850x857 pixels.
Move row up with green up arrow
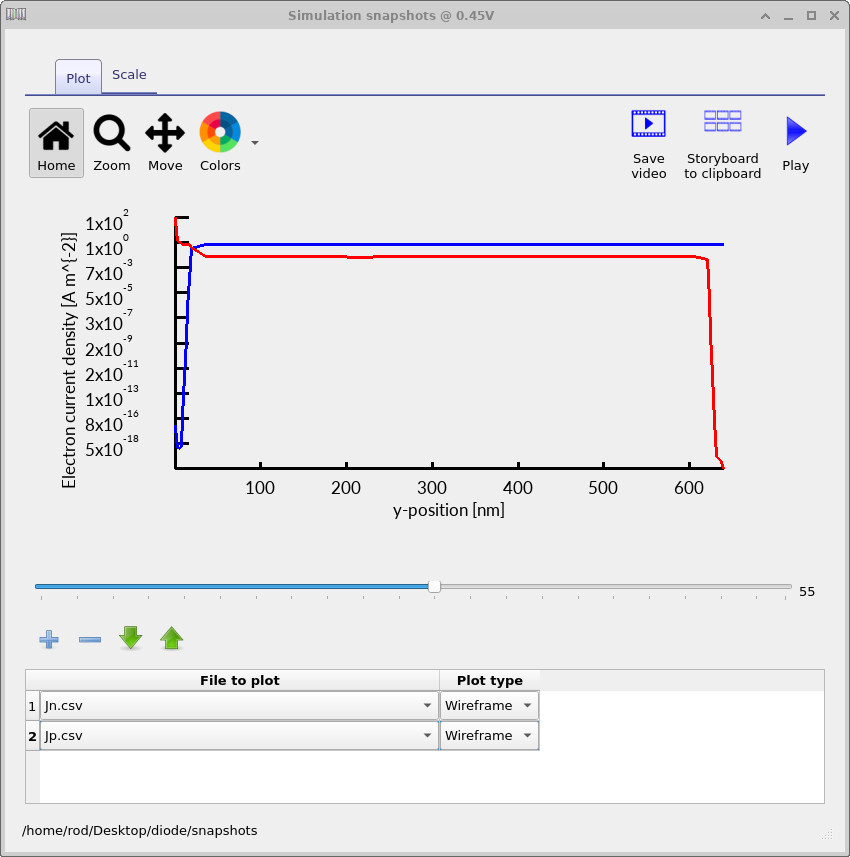(172, 639)
